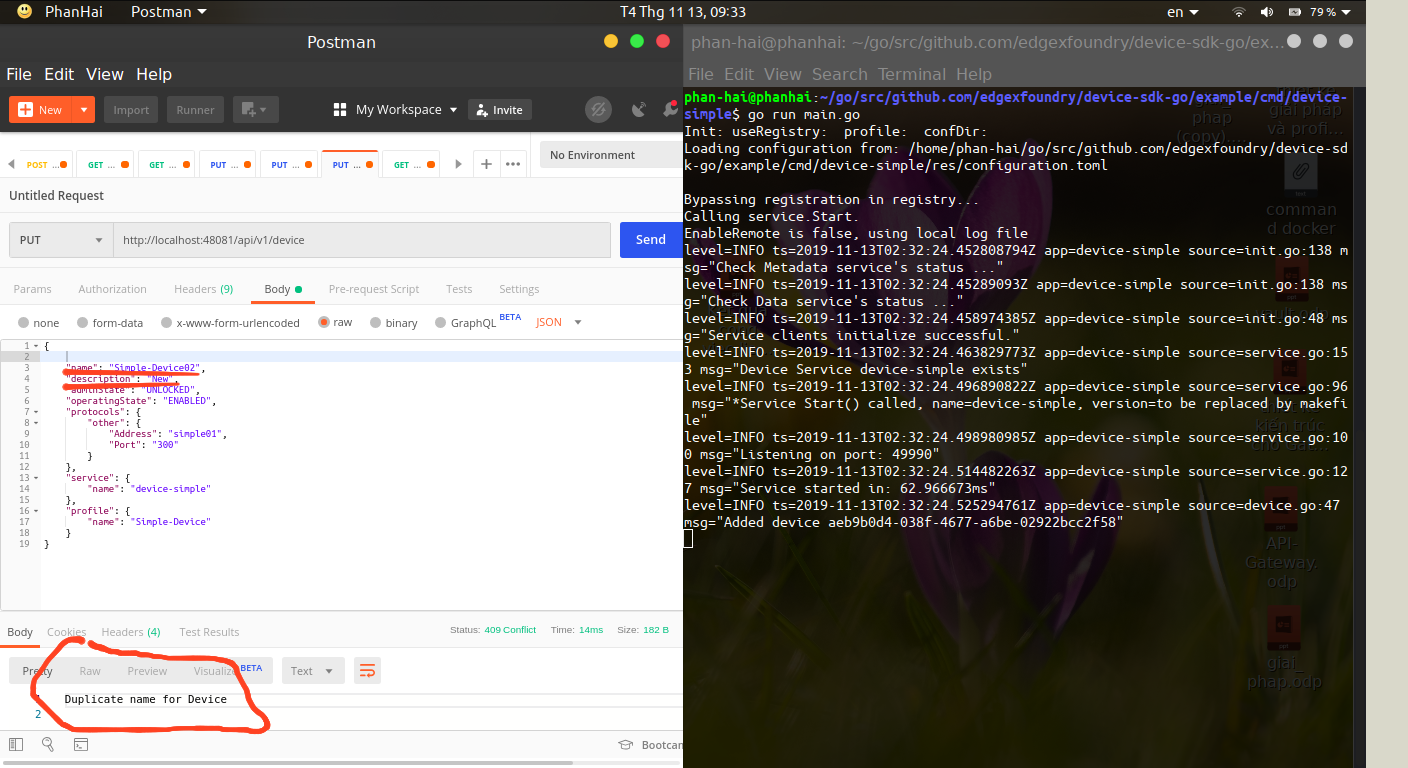Open the notifications bell icon
This screenshot has width=1408, height=768.
pyautogui.click(x=668, y=109)
